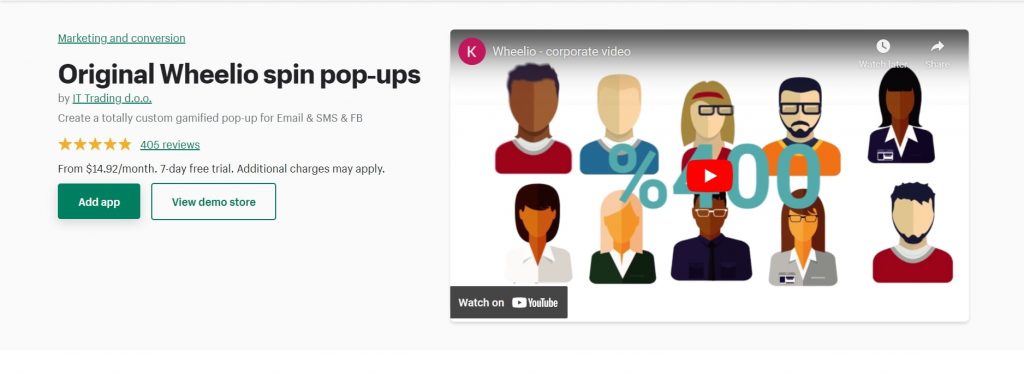
Task: Click the Add app button
Action: (99, 201)
